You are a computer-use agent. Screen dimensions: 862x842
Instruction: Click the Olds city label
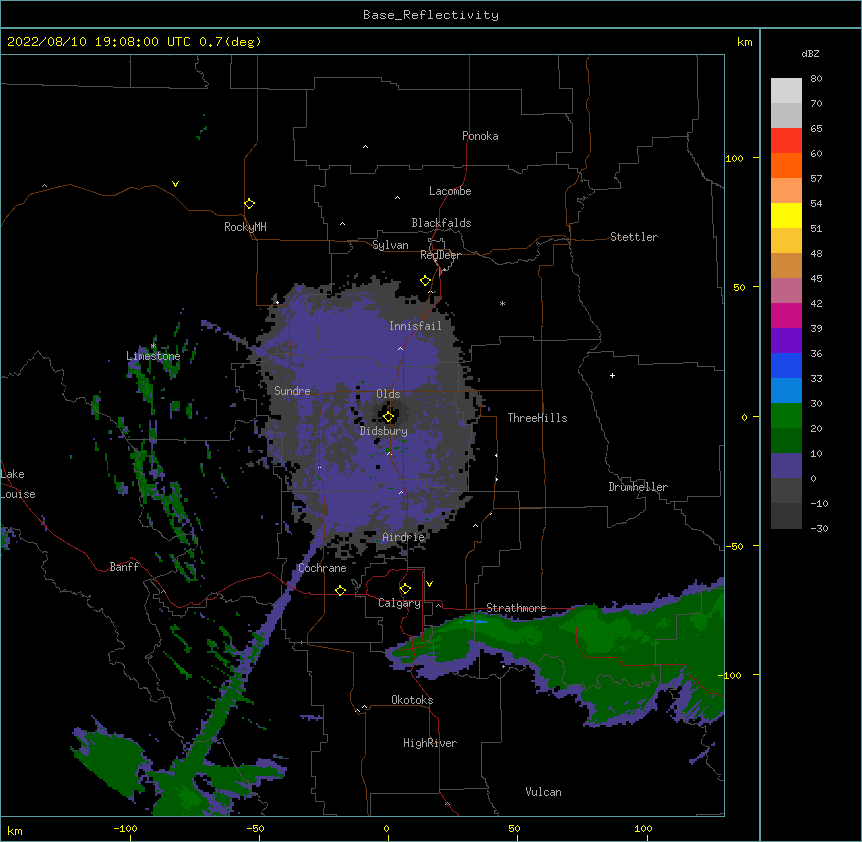click(x=388, y=394)
